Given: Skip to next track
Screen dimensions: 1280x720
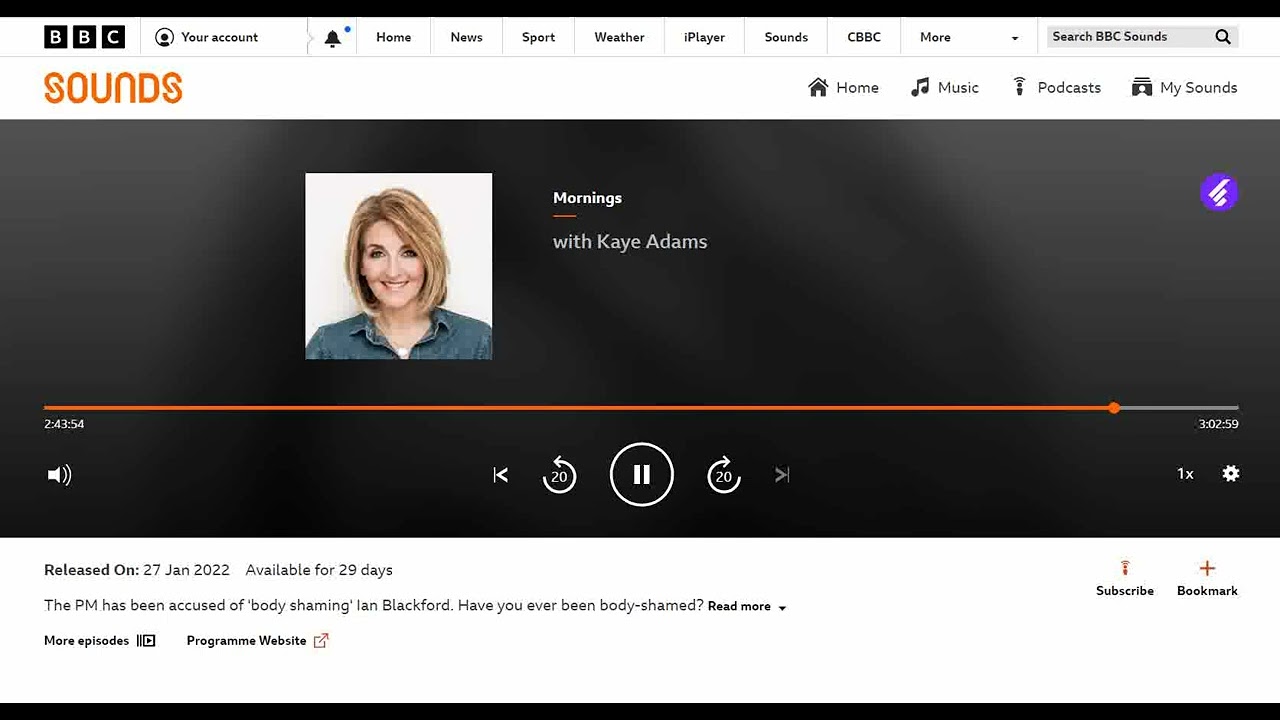Looking at the screenshot, I should coord(782,475).
